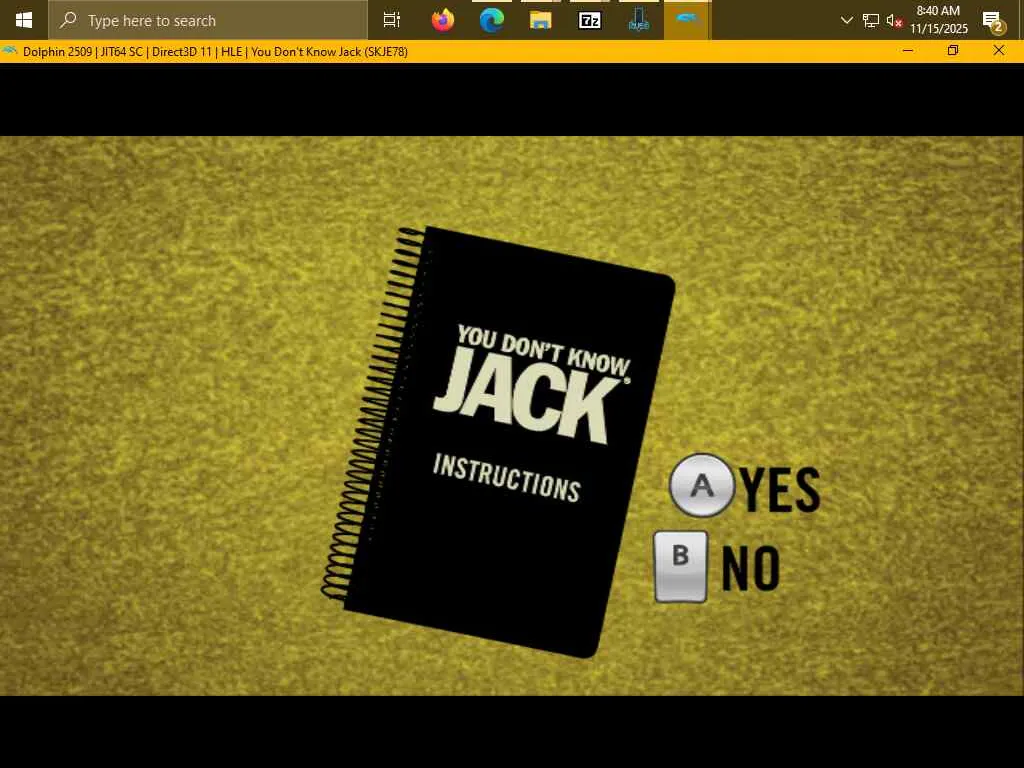Minimize the Dolphin window
This screenshot has height=768, width=1024.
(908, 51)
